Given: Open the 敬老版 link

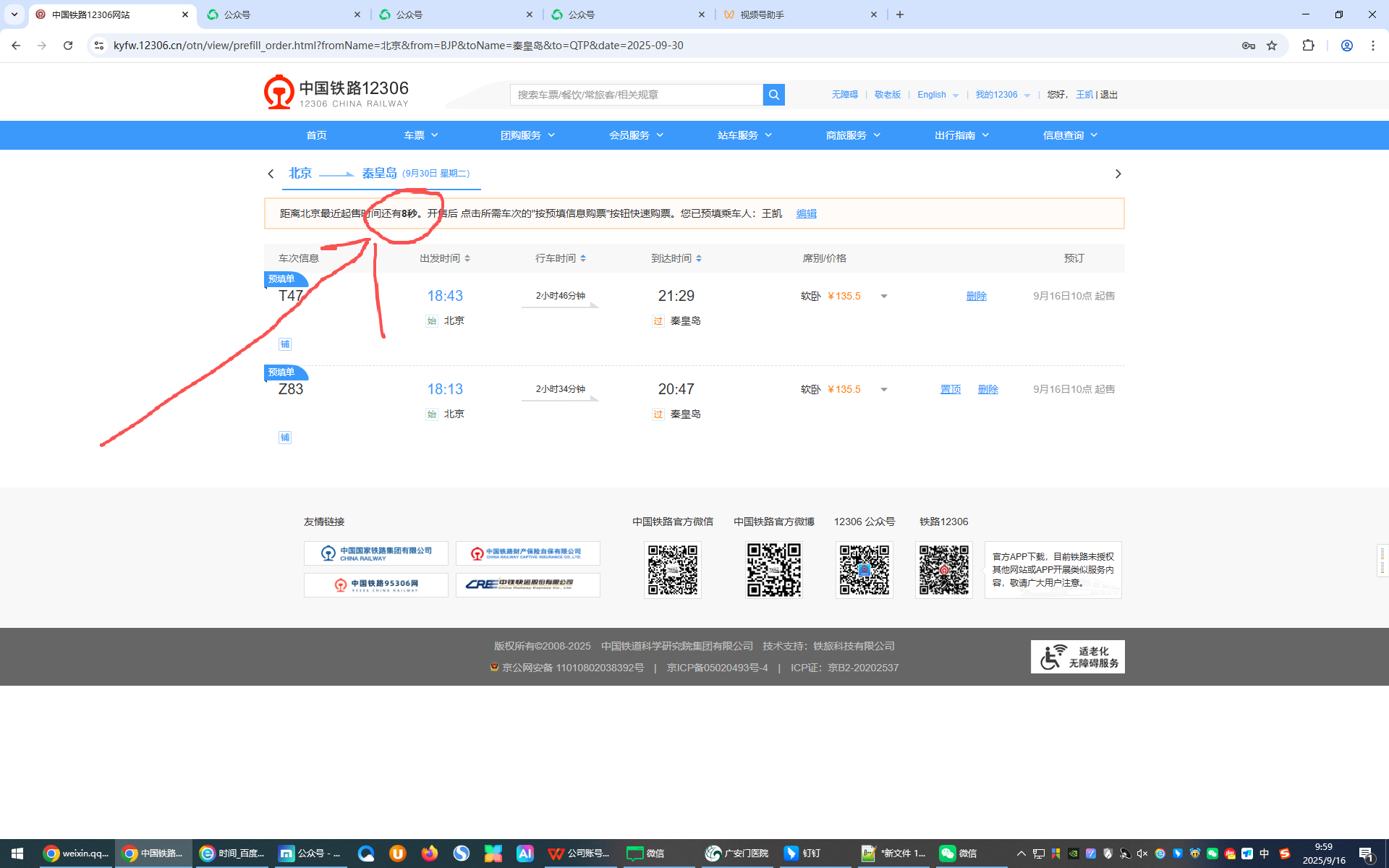Looking at the screenshot, I should [x=888, y=95].
